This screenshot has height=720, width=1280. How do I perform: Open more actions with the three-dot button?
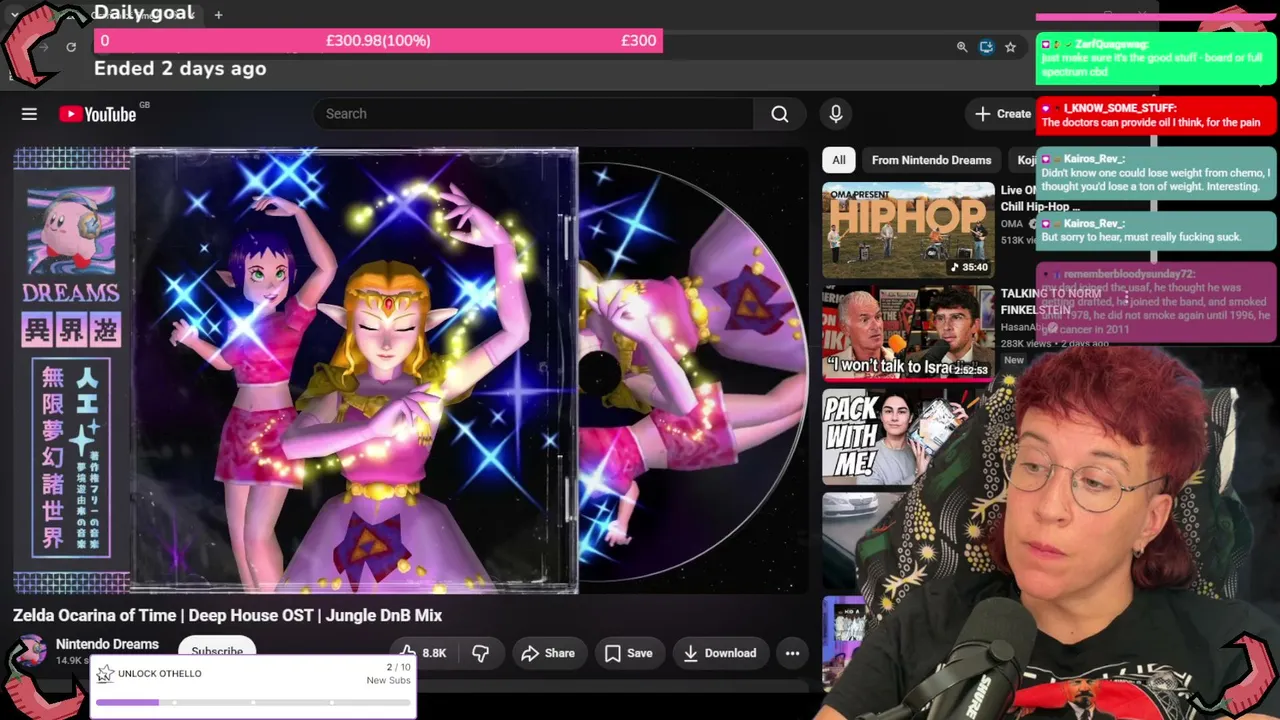coord(792,653)
